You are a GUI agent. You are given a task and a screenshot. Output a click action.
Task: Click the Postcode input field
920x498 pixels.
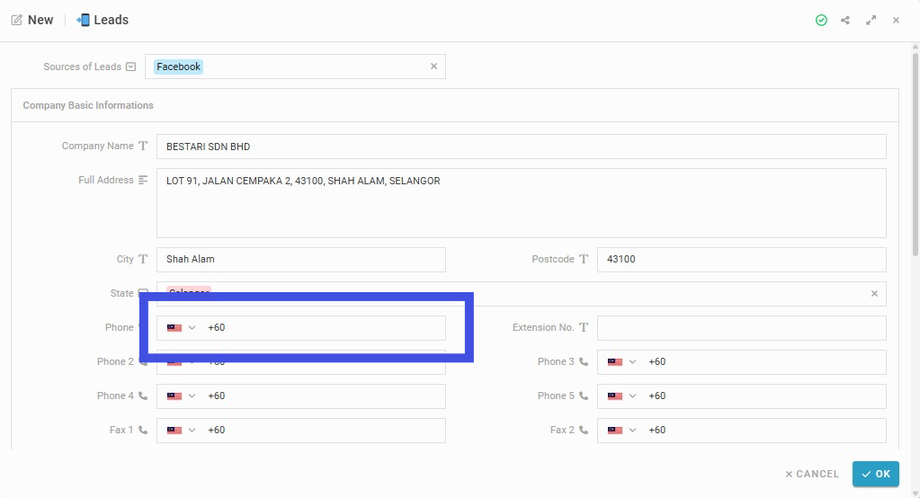741,259
